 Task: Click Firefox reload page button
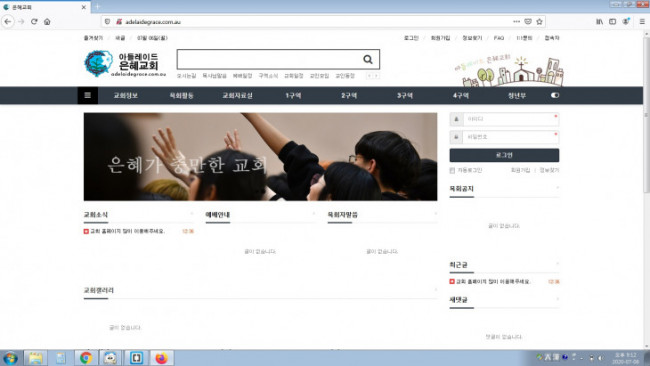tap(34, 22)
